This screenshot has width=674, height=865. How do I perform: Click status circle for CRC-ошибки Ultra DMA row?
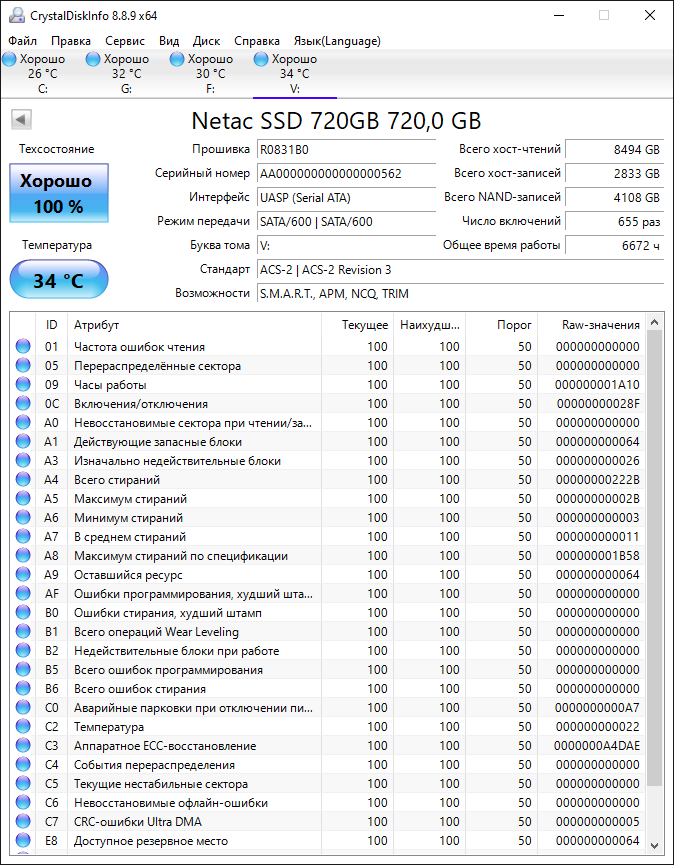tap(23, 821)
